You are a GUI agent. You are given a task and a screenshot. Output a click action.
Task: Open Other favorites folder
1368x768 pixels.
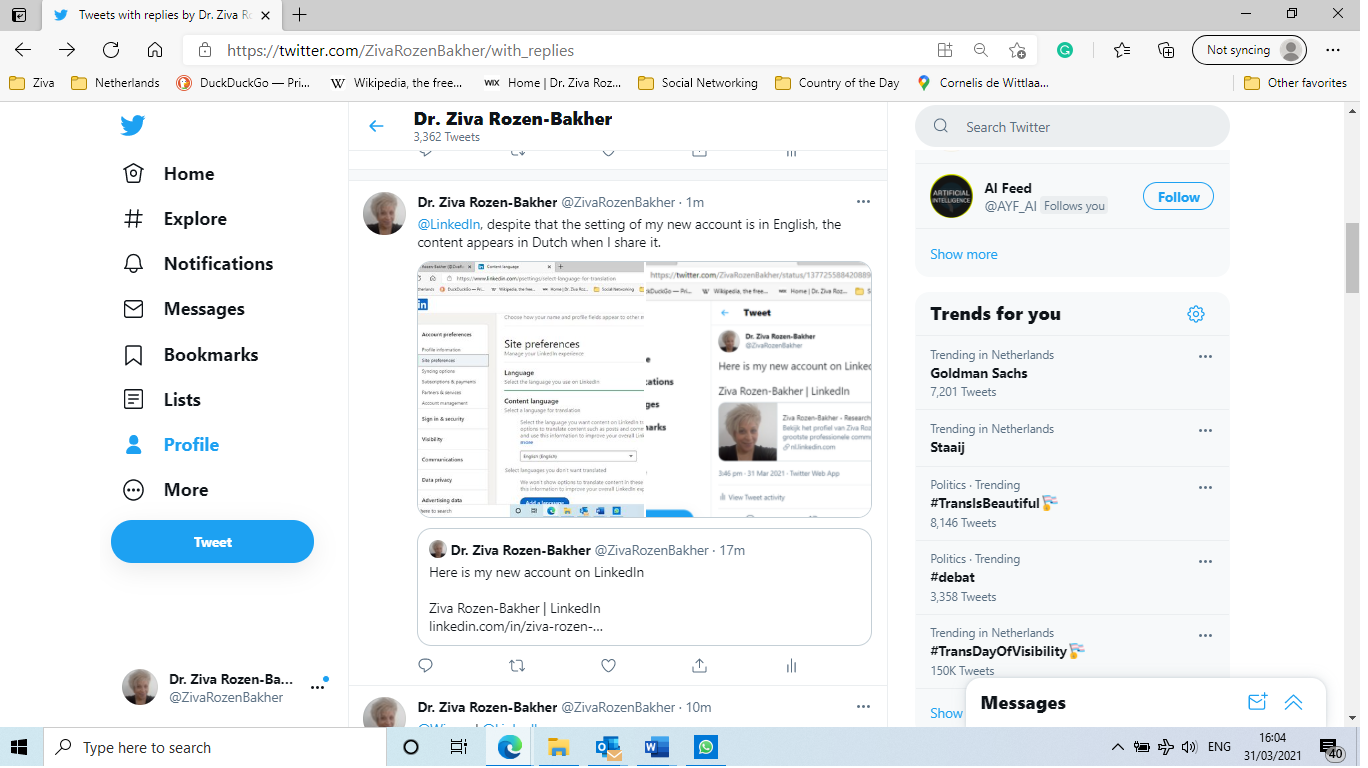(1295, 83)
